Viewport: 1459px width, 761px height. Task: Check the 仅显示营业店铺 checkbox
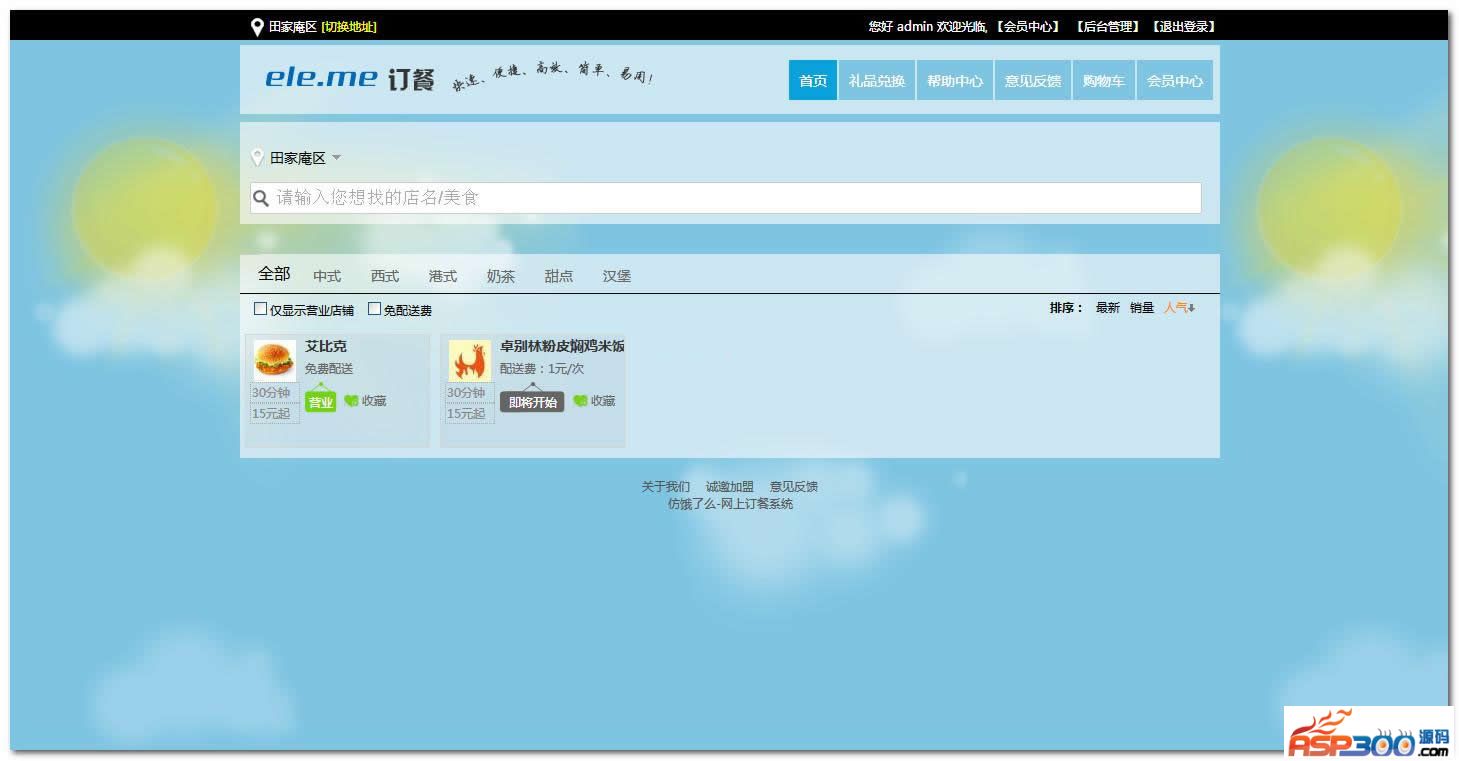click(261, 309)
